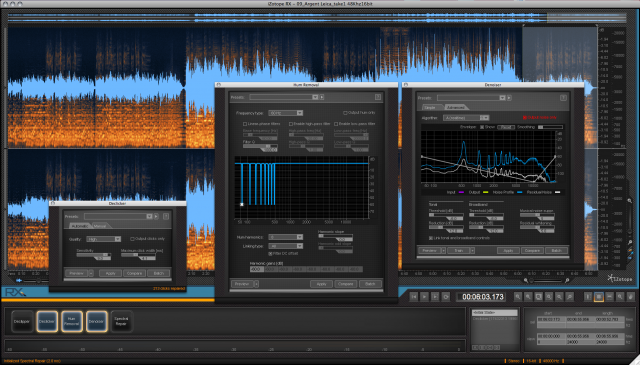This screenshot has height=365, width=640.
Task: Toggle Output clicks only checkbox
Action: [132, 239]
